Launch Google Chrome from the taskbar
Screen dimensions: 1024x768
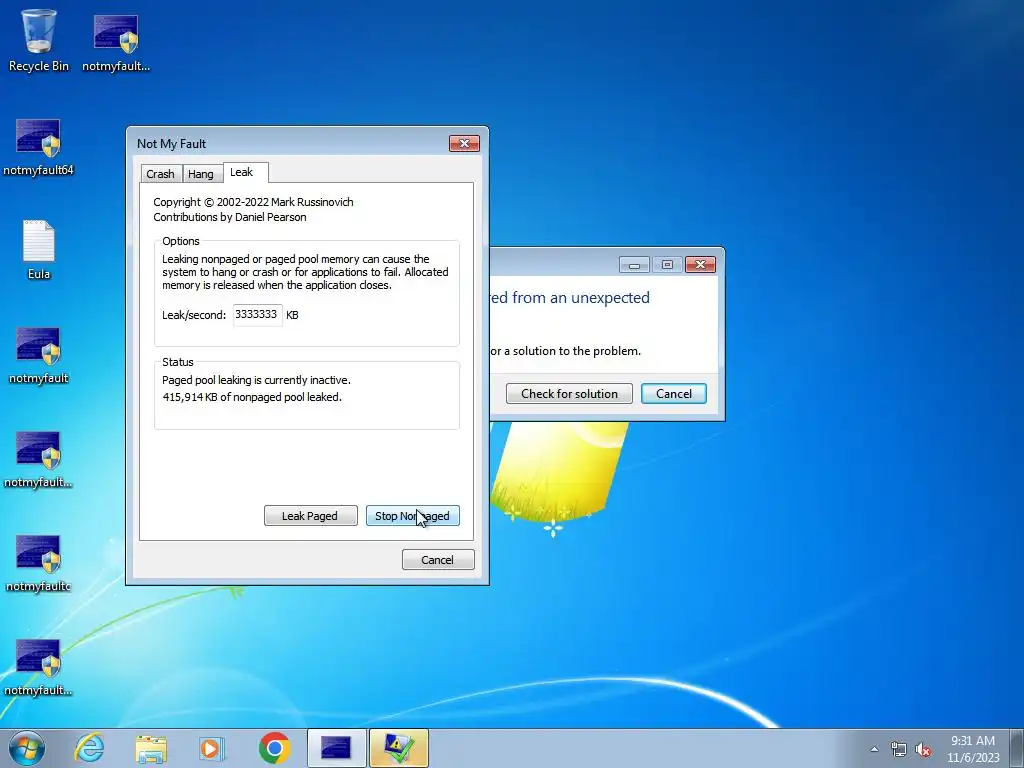(274, 748)
